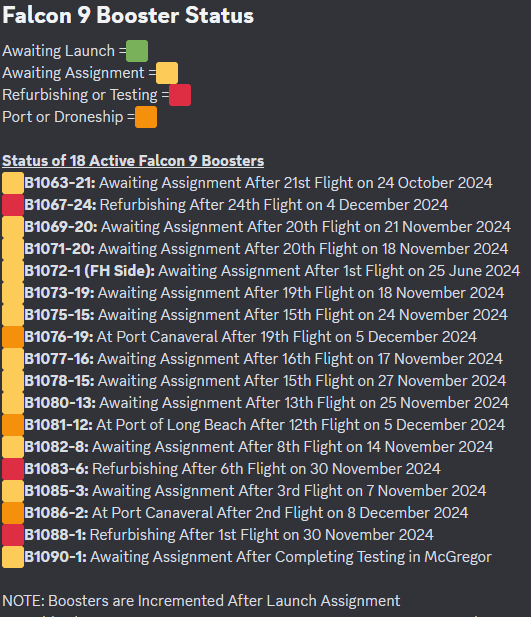531x617 pixels.
Task: Click the Status of 18 Active Falcon 9 Boosters heading
Action: (133, 161)
